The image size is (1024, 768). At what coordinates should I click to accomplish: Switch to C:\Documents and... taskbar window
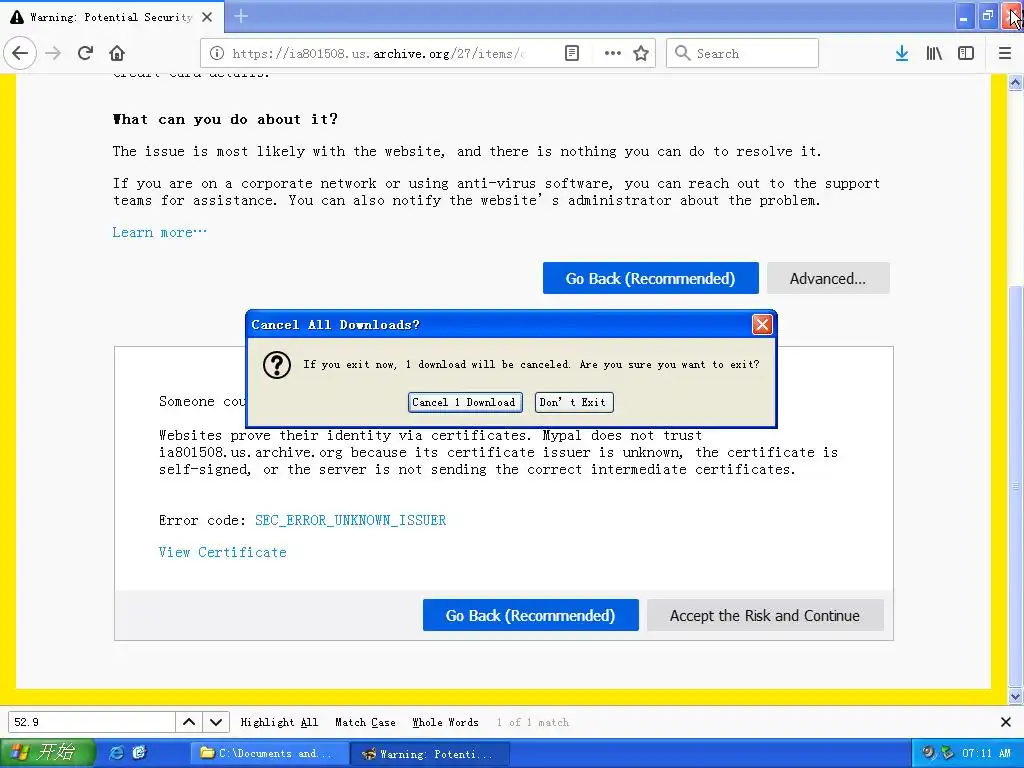pos(268,753)
